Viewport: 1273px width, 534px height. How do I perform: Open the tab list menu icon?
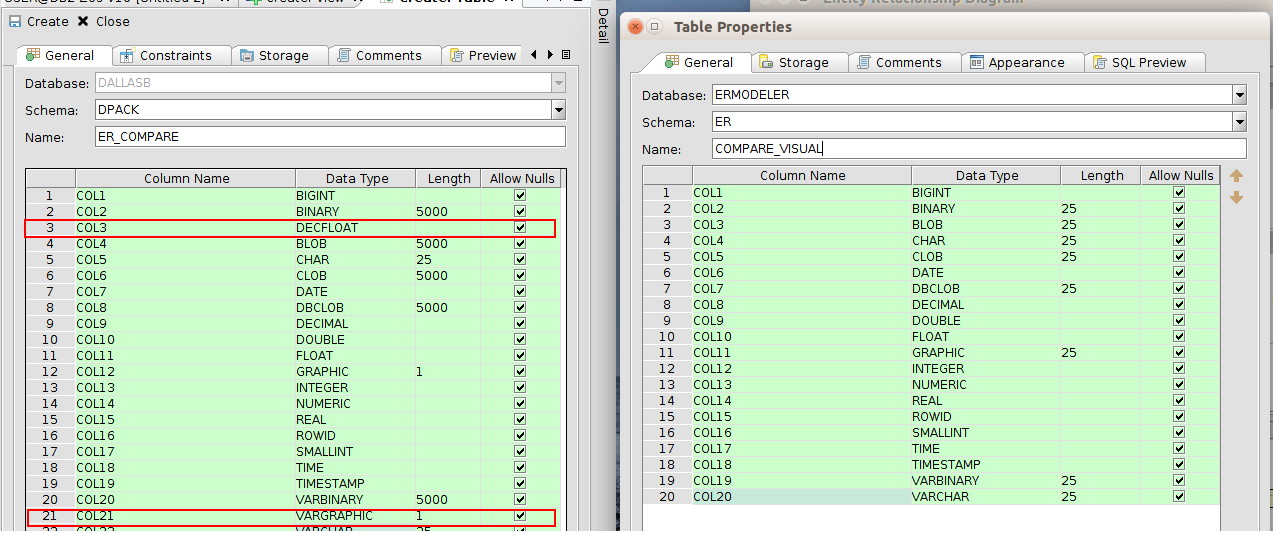pyautogui.click(x=566, y=55)
